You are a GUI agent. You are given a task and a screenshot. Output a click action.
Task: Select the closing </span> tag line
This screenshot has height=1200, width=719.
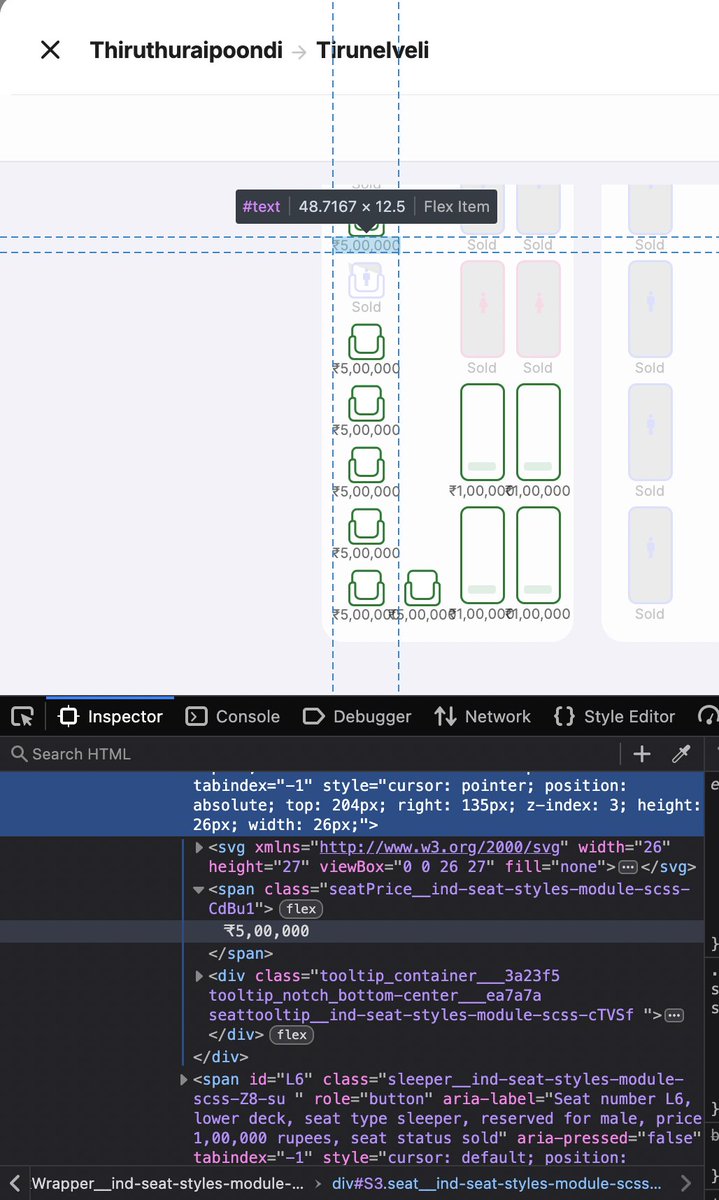point(240,953)
